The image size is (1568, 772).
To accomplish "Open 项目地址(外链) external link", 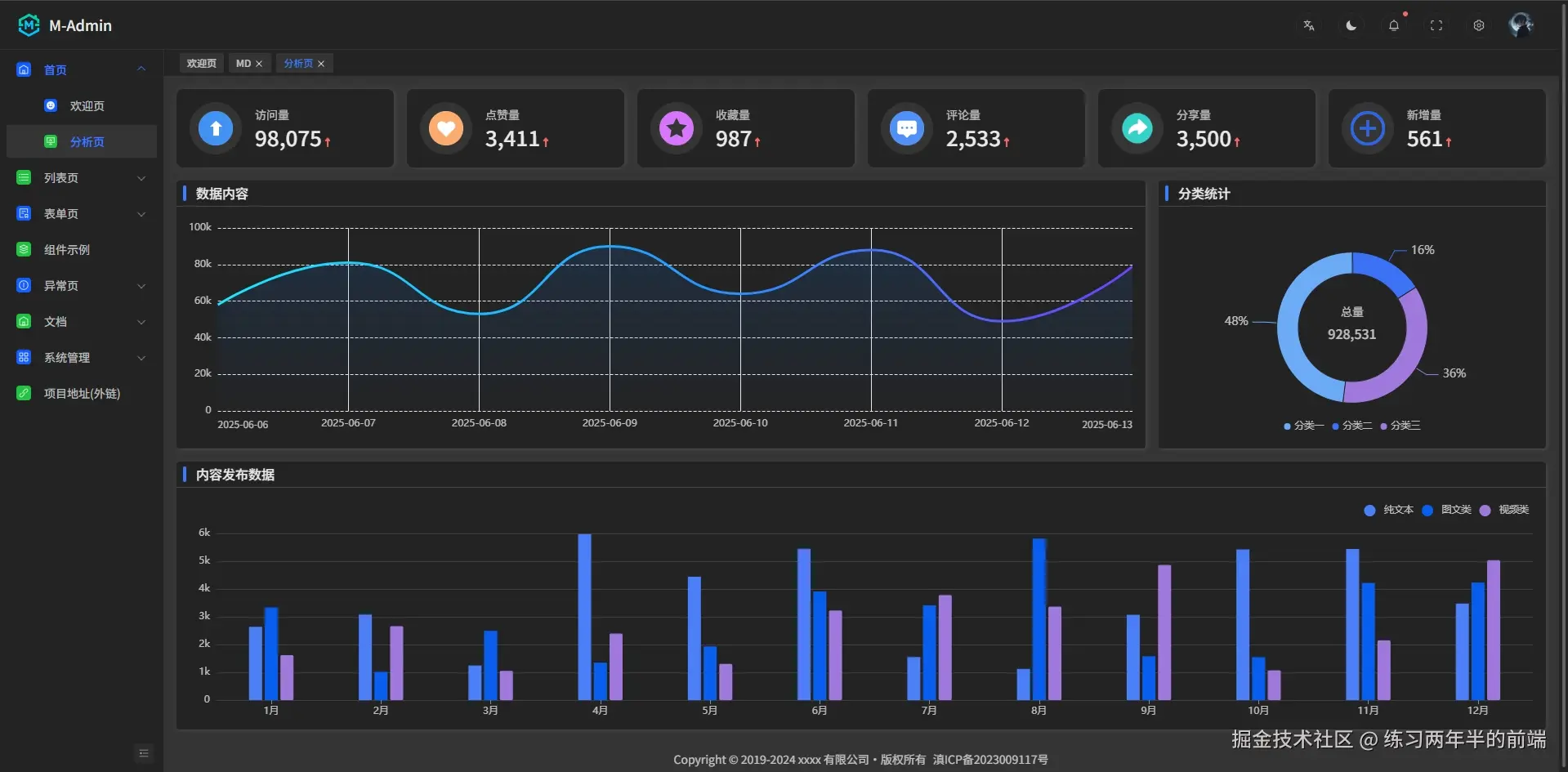I will pos(82,394).
